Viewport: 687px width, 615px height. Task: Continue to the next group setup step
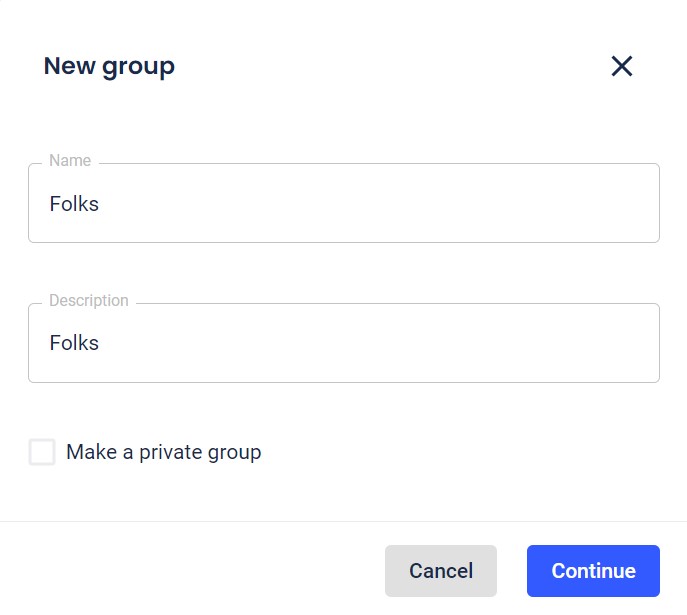593,571
